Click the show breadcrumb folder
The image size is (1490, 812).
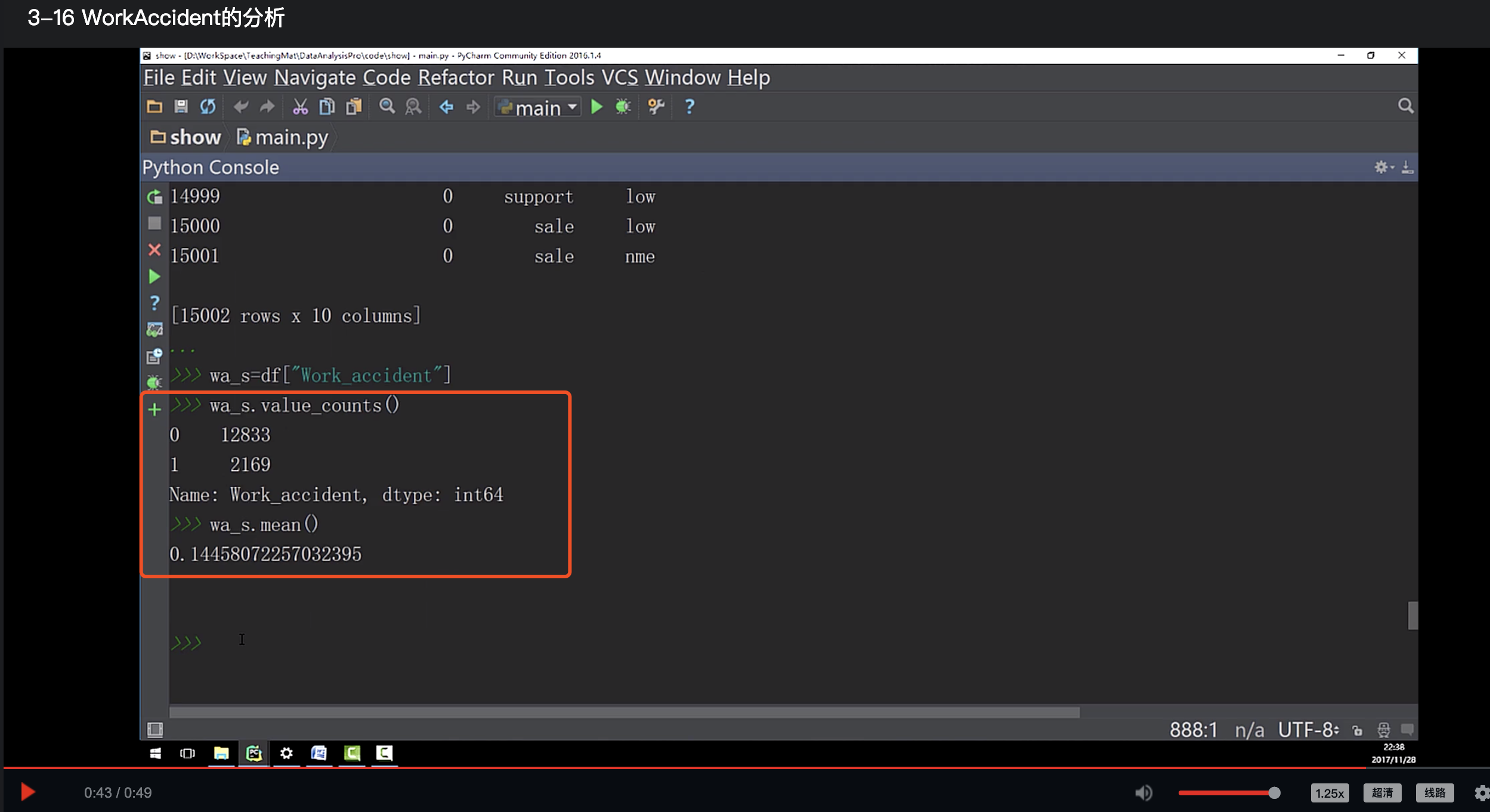186,137
